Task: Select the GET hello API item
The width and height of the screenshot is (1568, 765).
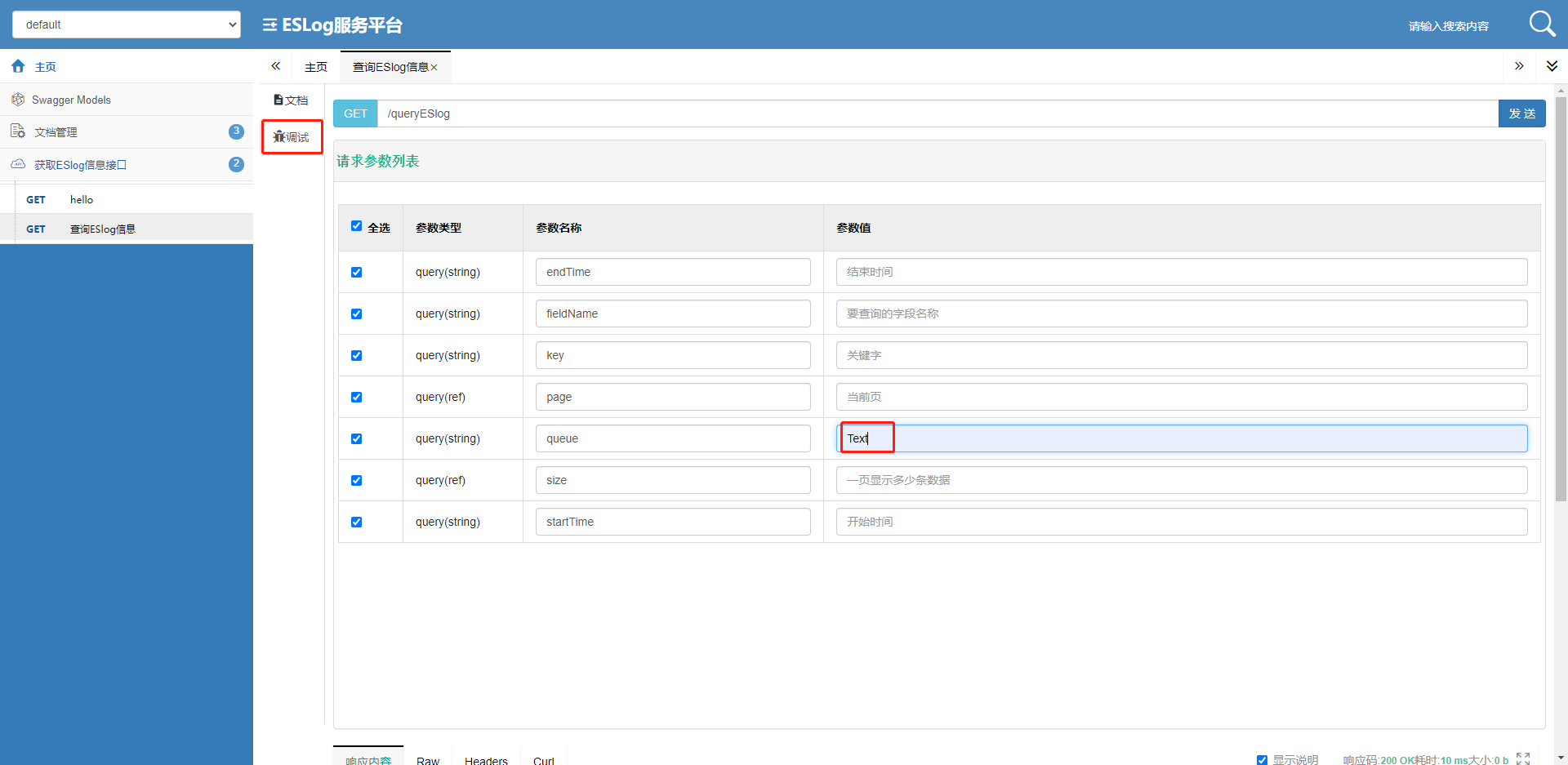Action: tap(127, 199)
